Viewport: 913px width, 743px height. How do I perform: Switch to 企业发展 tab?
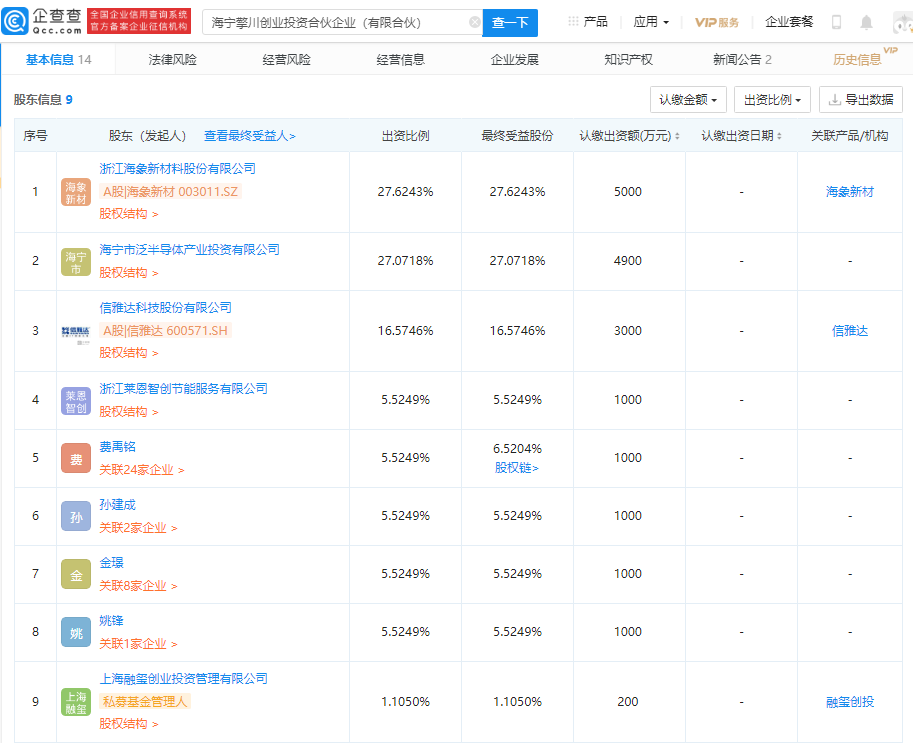(515, 59)
